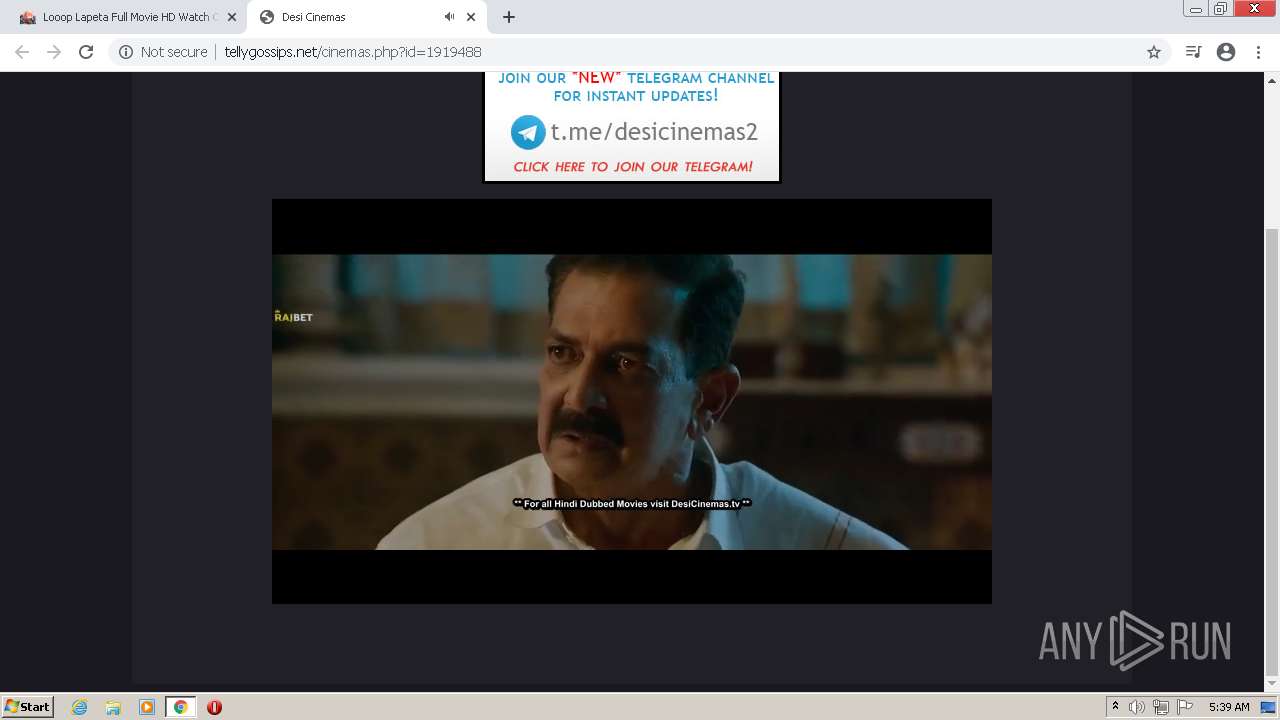Open network status tray icon
Screen dimensions: 1280x720
pos(1161,707)
